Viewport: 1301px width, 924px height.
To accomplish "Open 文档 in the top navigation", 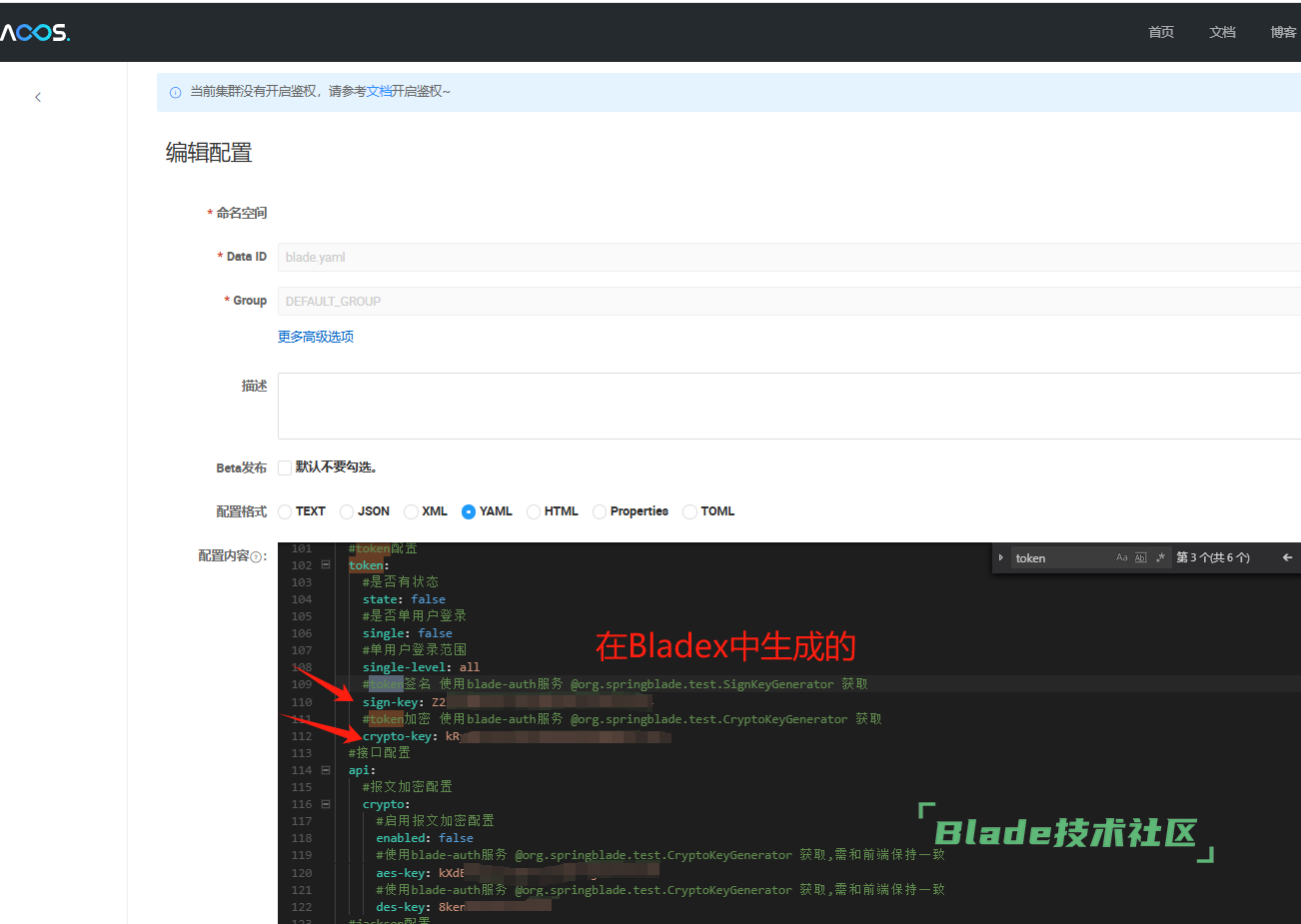I will pyautogui.click(x=1222, y=32).
